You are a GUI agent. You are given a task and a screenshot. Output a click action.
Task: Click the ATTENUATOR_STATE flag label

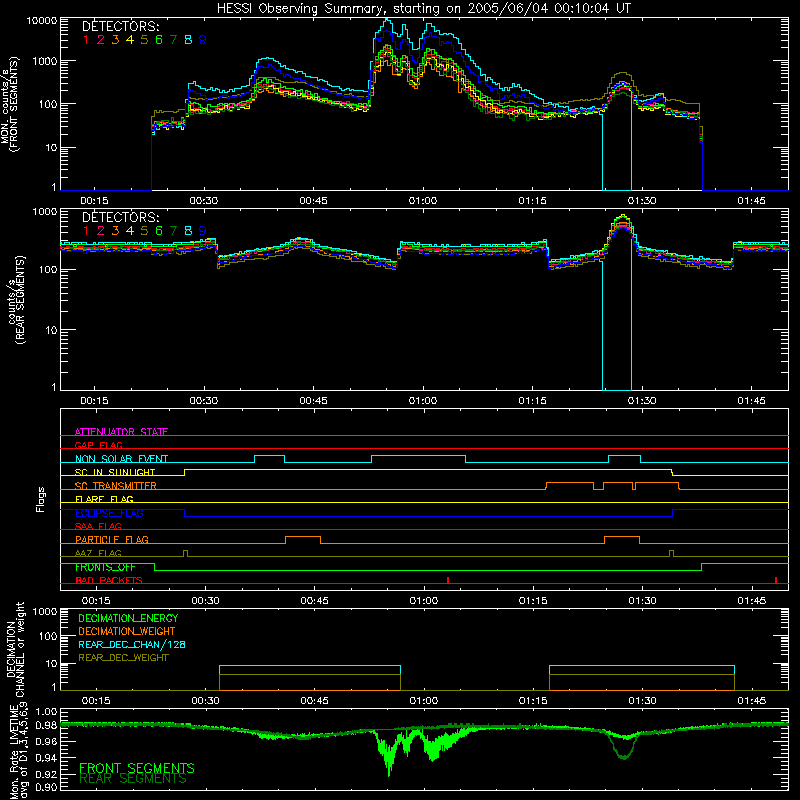click(121, 432)
